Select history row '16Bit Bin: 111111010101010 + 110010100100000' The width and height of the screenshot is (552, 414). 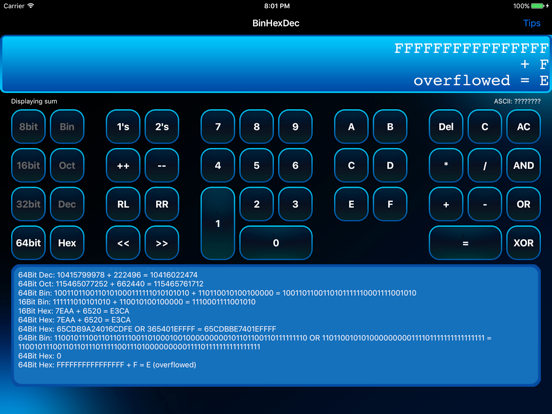(x=137, y=302)
